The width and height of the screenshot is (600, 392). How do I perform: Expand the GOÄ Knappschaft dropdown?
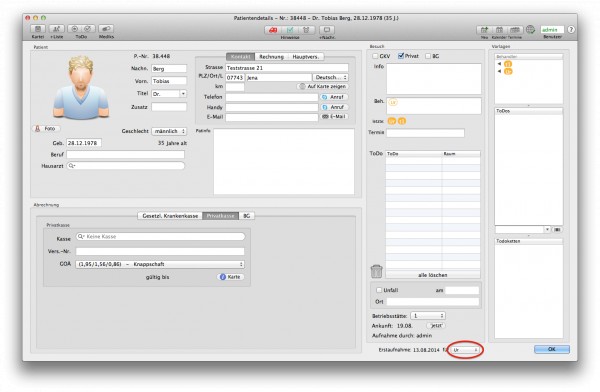pos(160,264)
